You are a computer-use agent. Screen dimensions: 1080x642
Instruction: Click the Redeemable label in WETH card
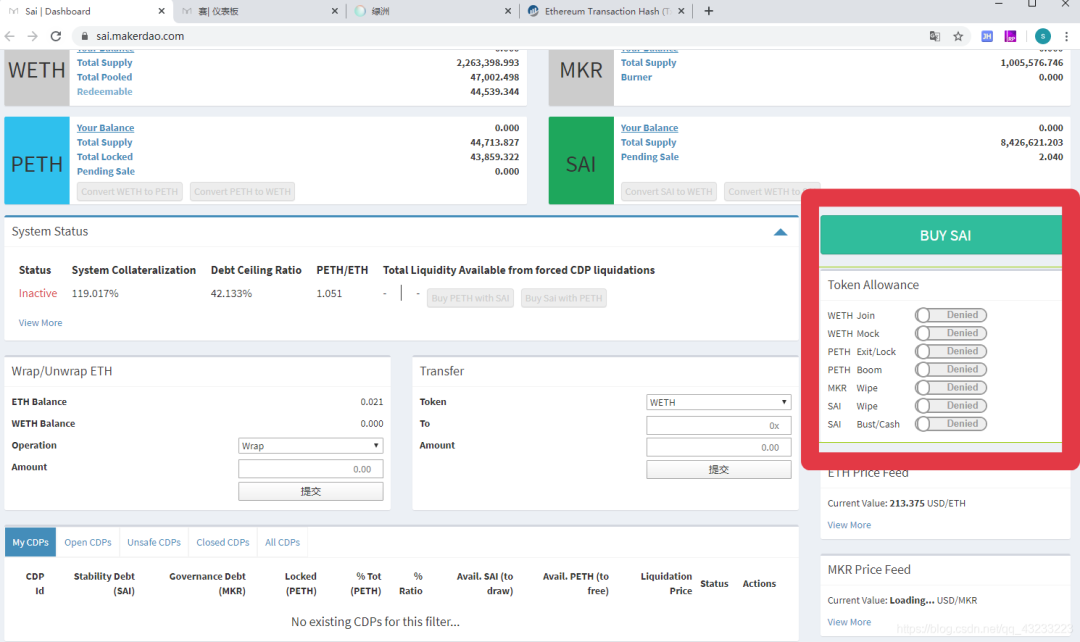[105, 92]
